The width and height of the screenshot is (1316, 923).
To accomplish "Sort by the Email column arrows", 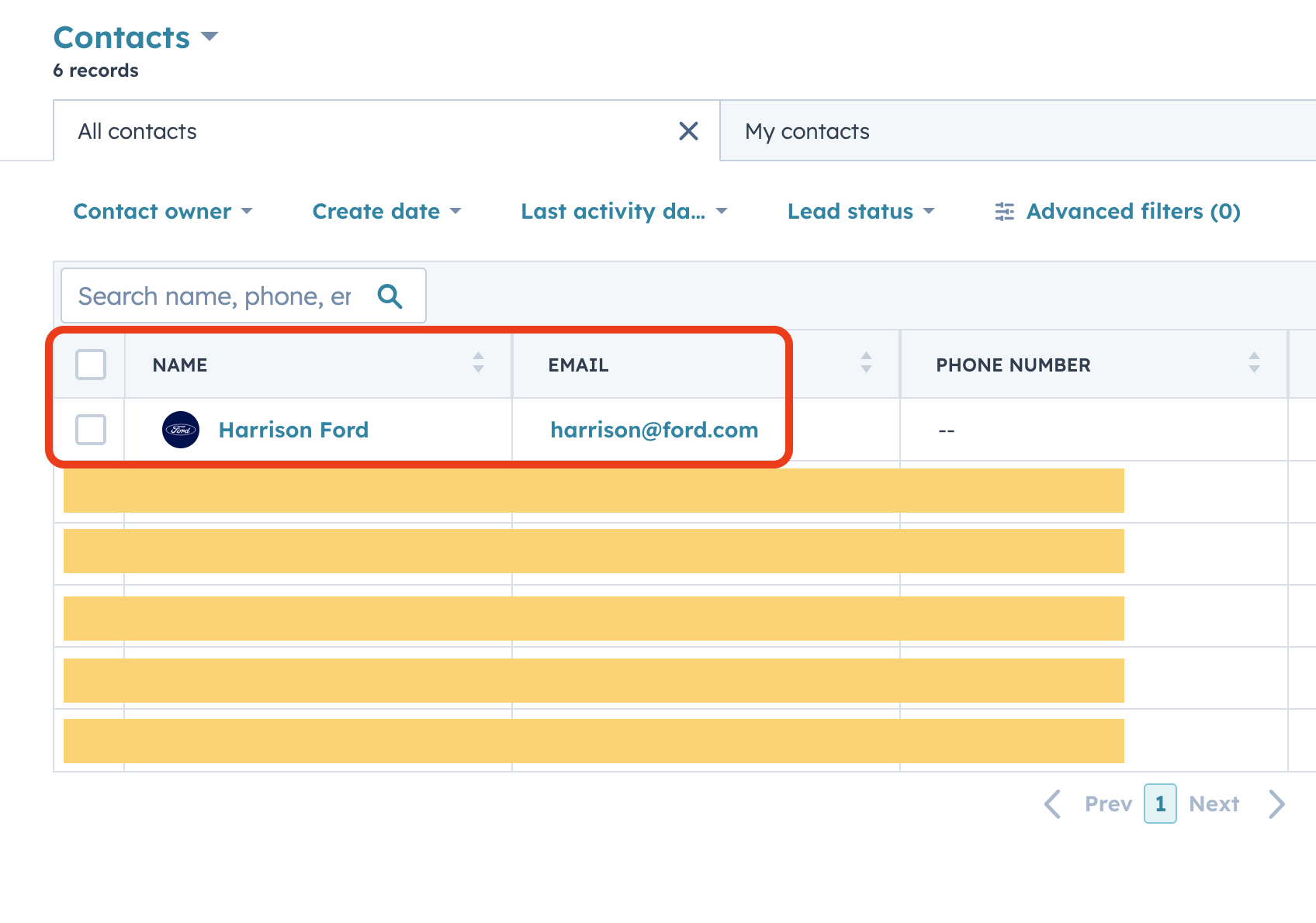I will (866, 362).
